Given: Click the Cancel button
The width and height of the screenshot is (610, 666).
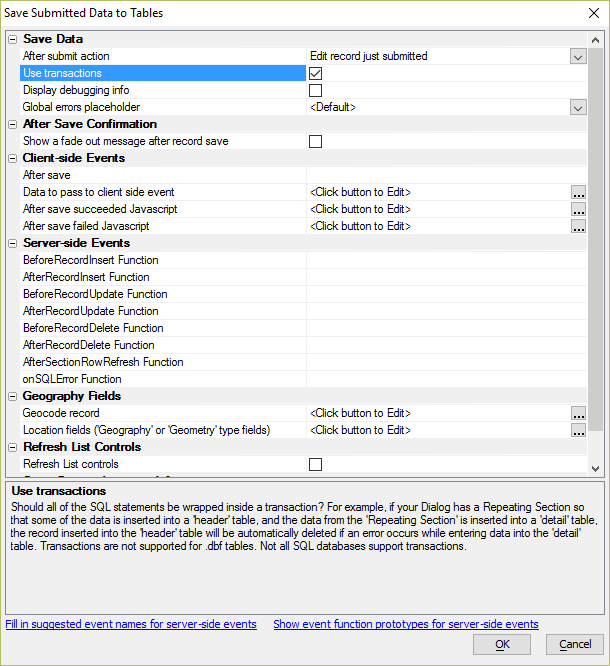Looking at the screenshot, I should pyautogui.click(x=575, y=644).
